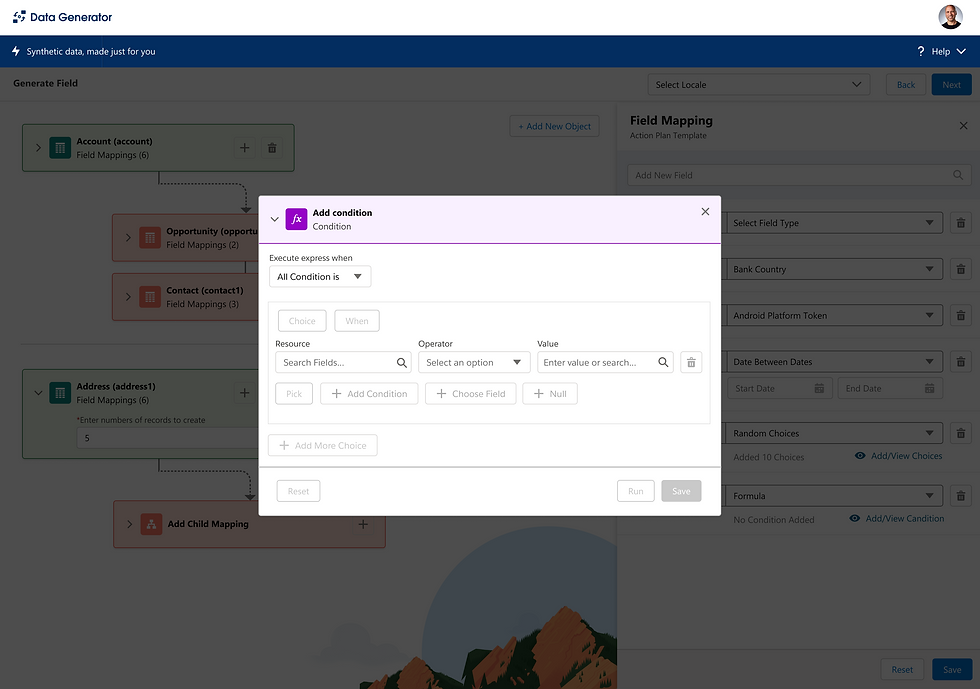Open the Operator Select an option dropdown
Image resolution: width=980 pixels, height=689 pixels.
click(x=474, y=362)
